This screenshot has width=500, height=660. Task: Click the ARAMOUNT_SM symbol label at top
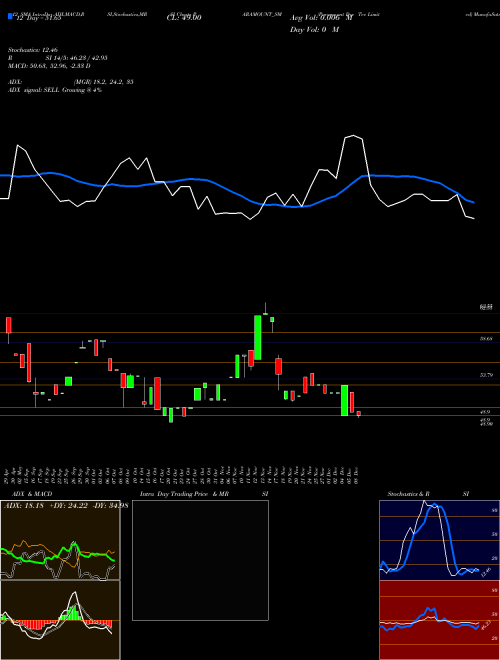(x=262, y=14)
